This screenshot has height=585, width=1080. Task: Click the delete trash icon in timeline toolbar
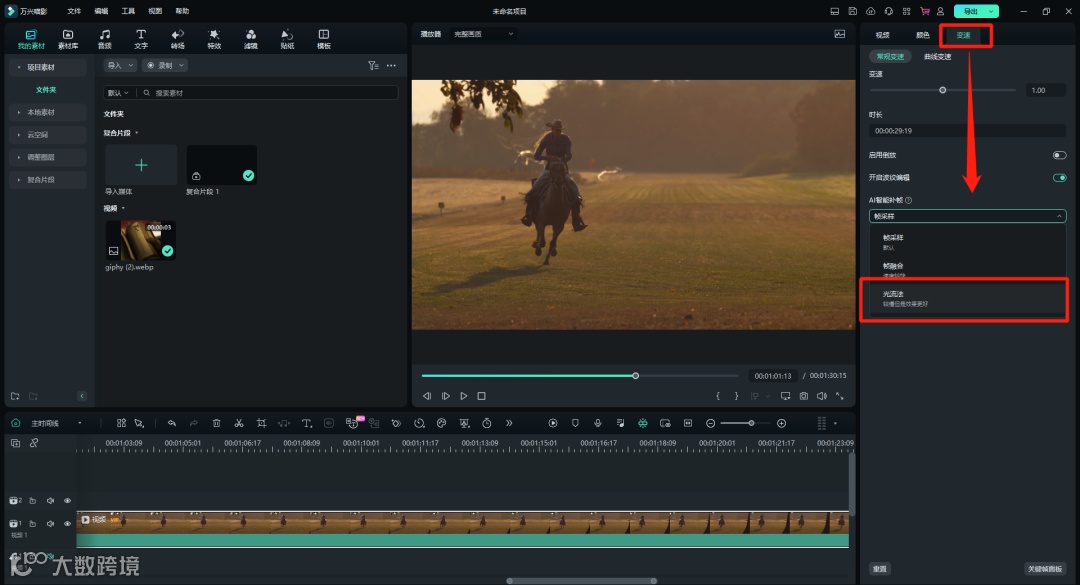click(216, 423)
